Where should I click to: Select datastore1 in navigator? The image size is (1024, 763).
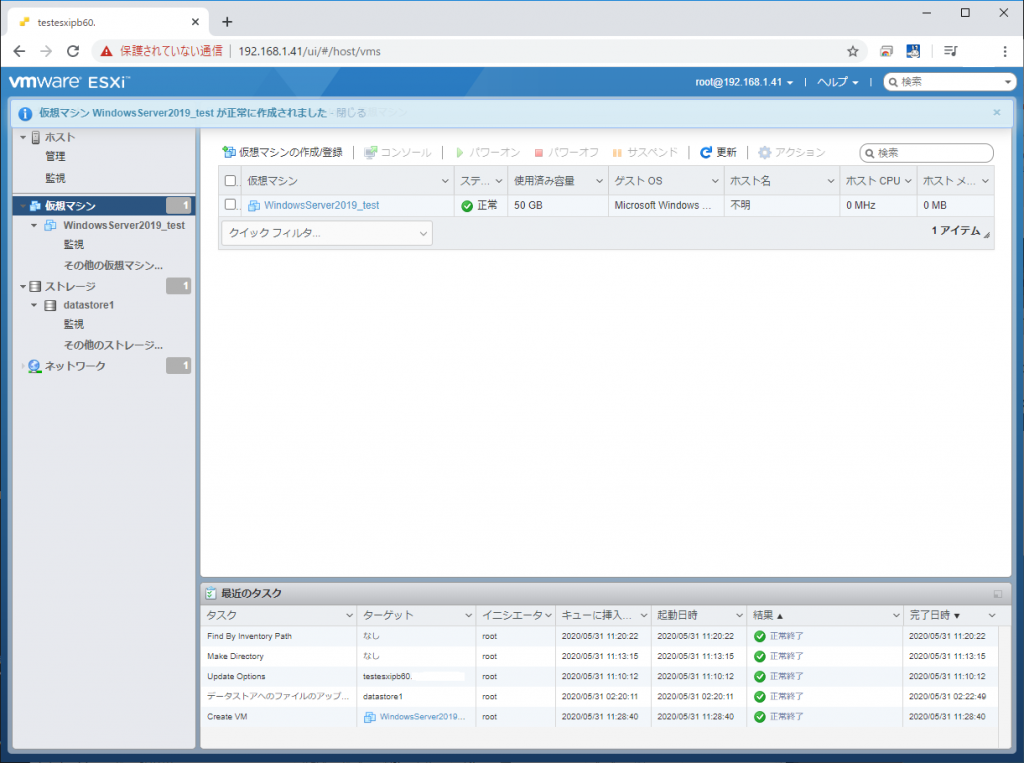[x=88, y=305]
